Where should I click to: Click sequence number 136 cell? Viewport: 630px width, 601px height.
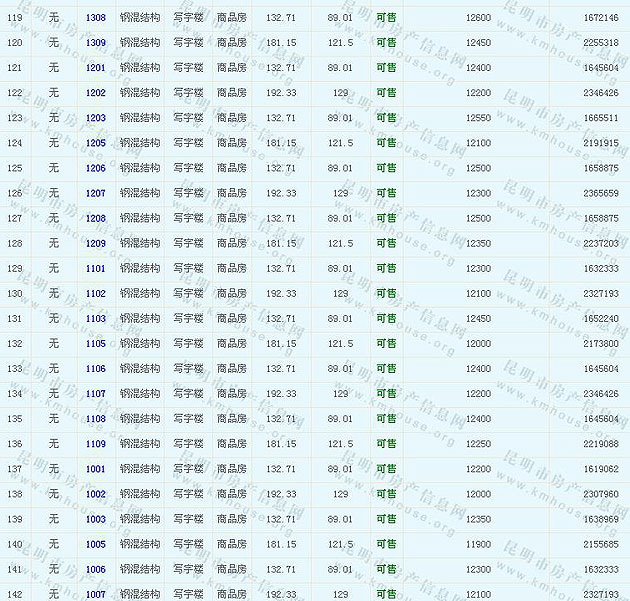point(15,443)
